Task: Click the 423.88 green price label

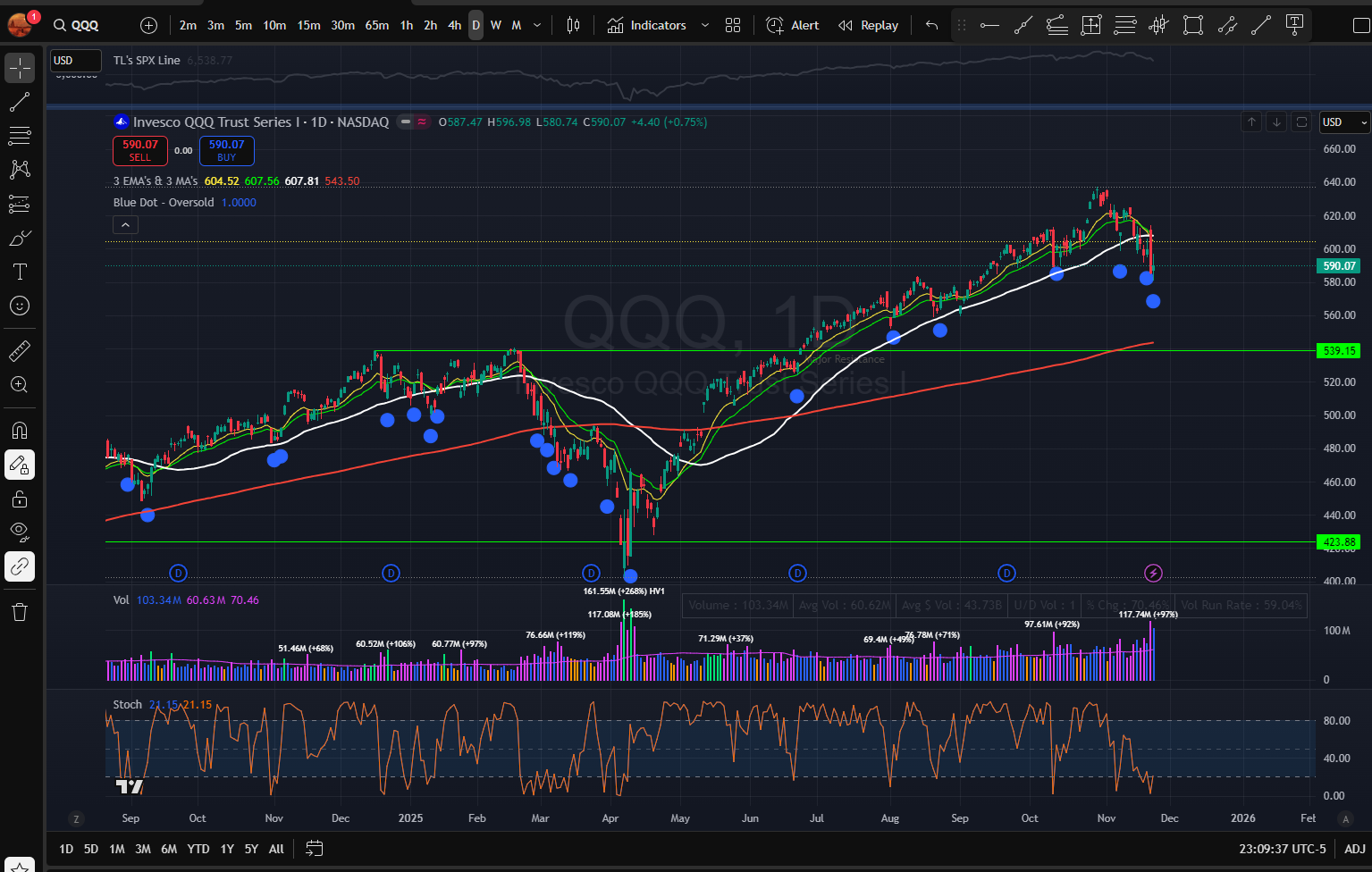Action: [1339, 541]
